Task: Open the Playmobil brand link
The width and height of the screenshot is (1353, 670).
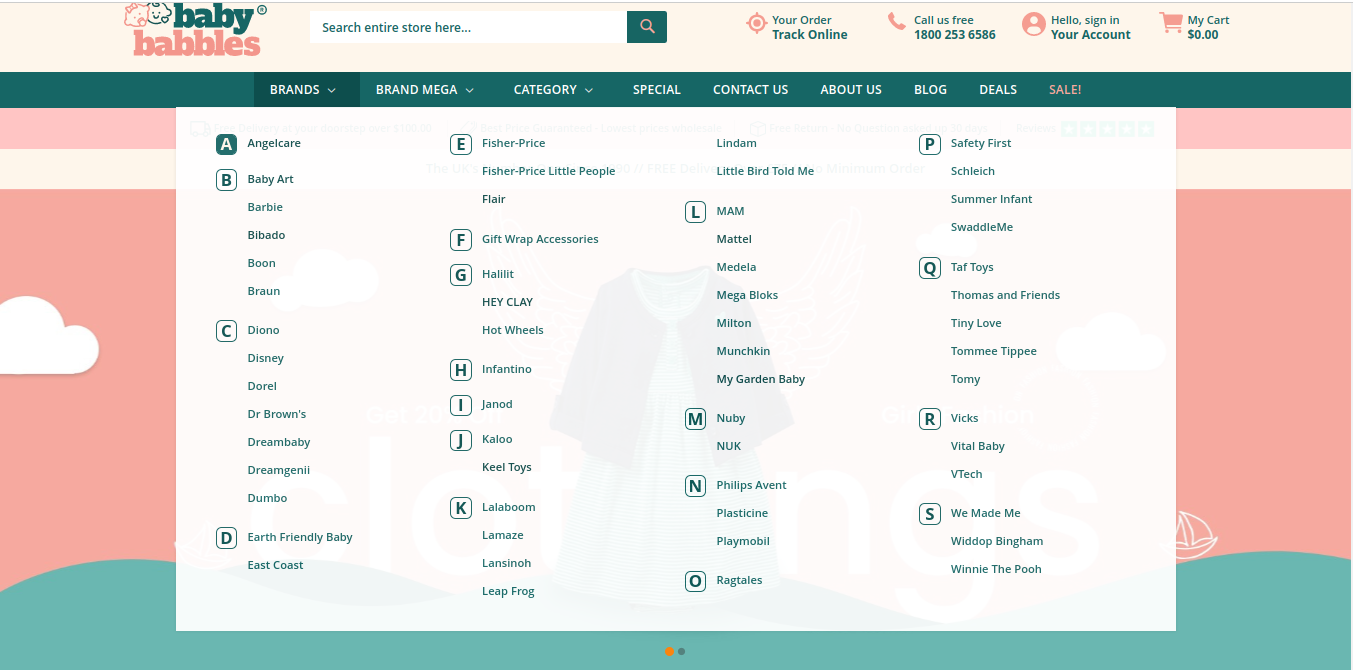Action: tap(743, 541)
